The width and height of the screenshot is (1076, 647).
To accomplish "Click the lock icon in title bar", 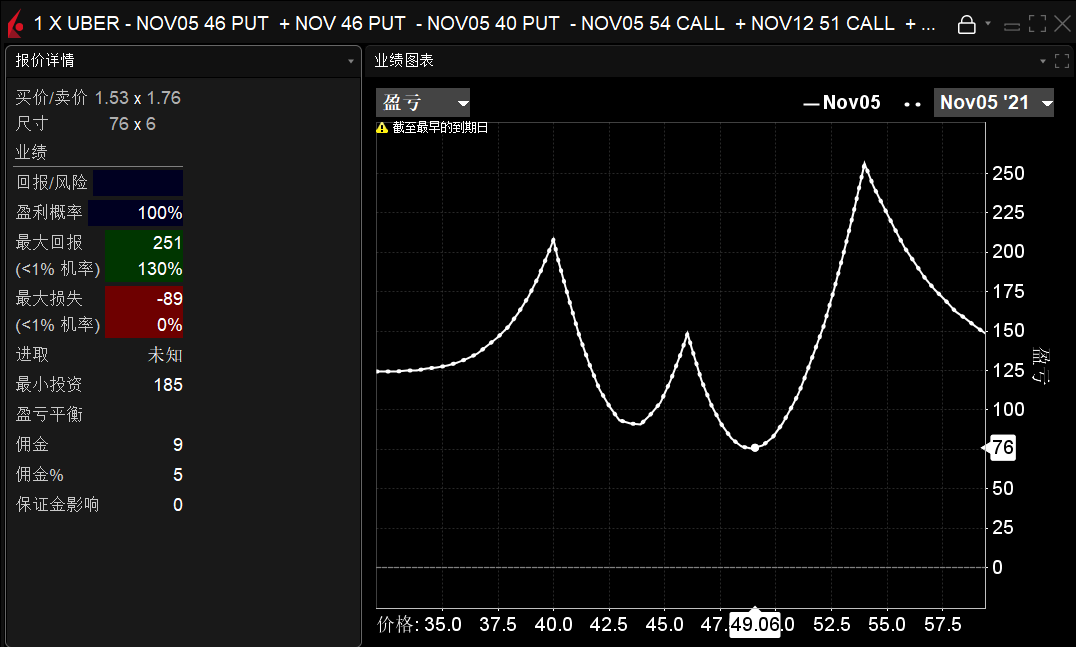I will (x=966, y=25).
